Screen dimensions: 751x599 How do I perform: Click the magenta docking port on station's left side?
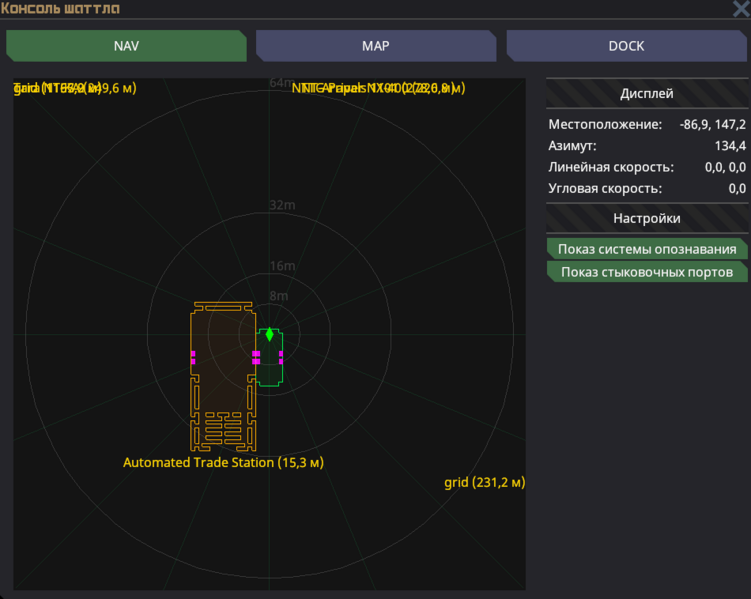(193, 357)
